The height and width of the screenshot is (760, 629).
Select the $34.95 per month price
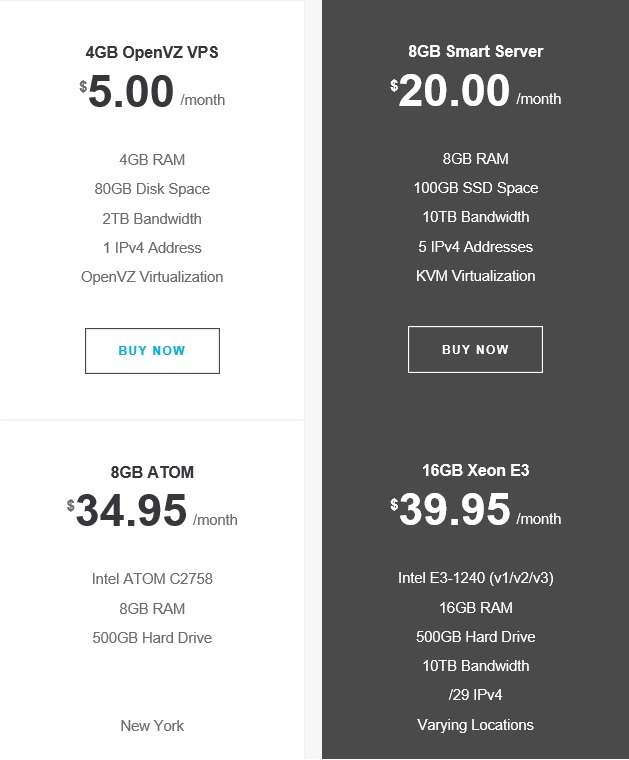[131, 512]
